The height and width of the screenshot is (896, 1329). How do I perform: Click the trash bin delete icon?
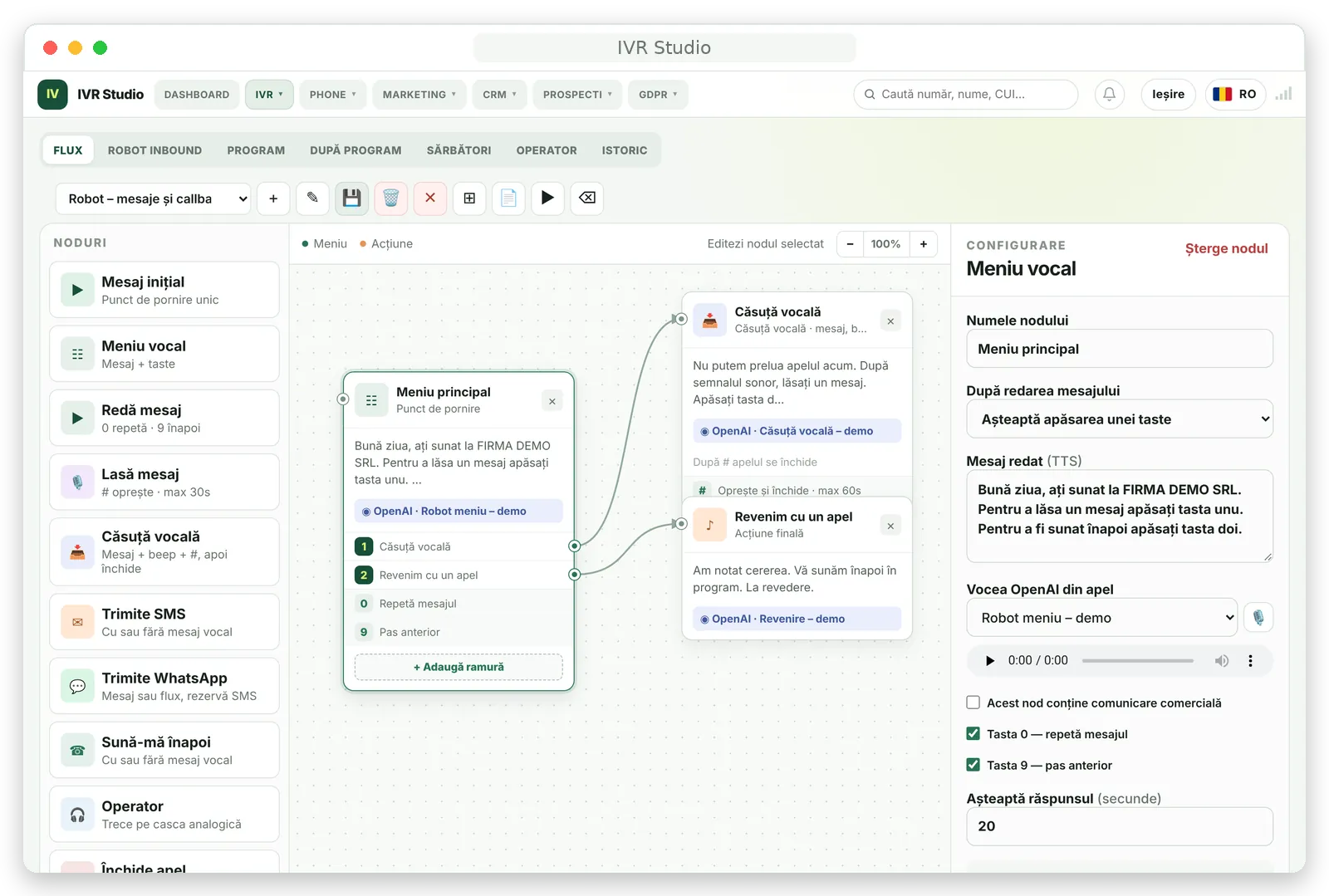tap(391, 198)
